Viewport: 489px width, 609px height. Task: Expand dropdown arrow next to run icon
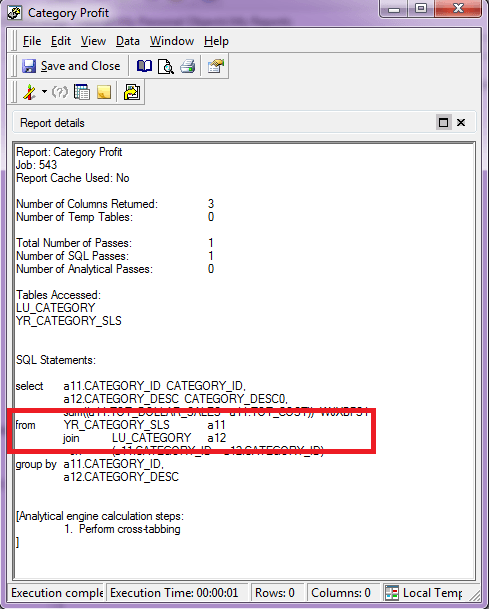tap(44, 92)
